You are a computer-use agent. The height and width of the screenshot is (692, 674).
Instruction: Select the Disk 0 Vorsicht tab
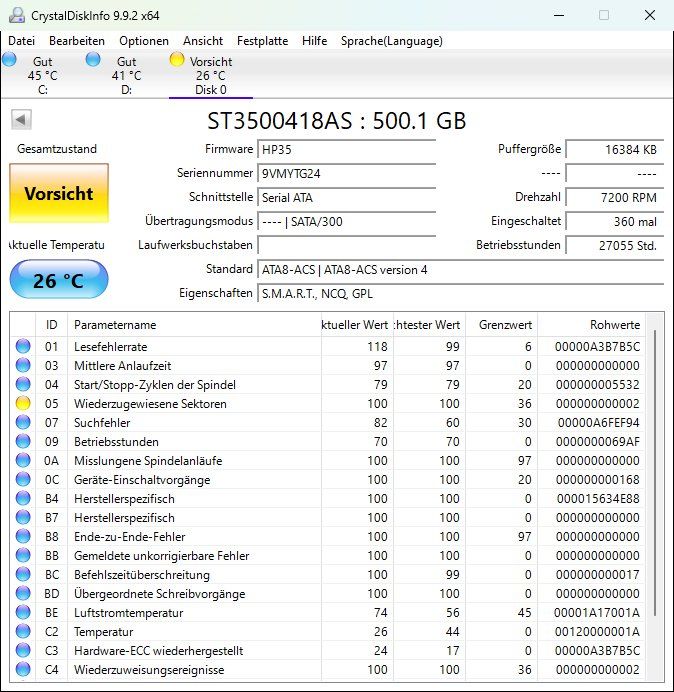coord(211,75)
